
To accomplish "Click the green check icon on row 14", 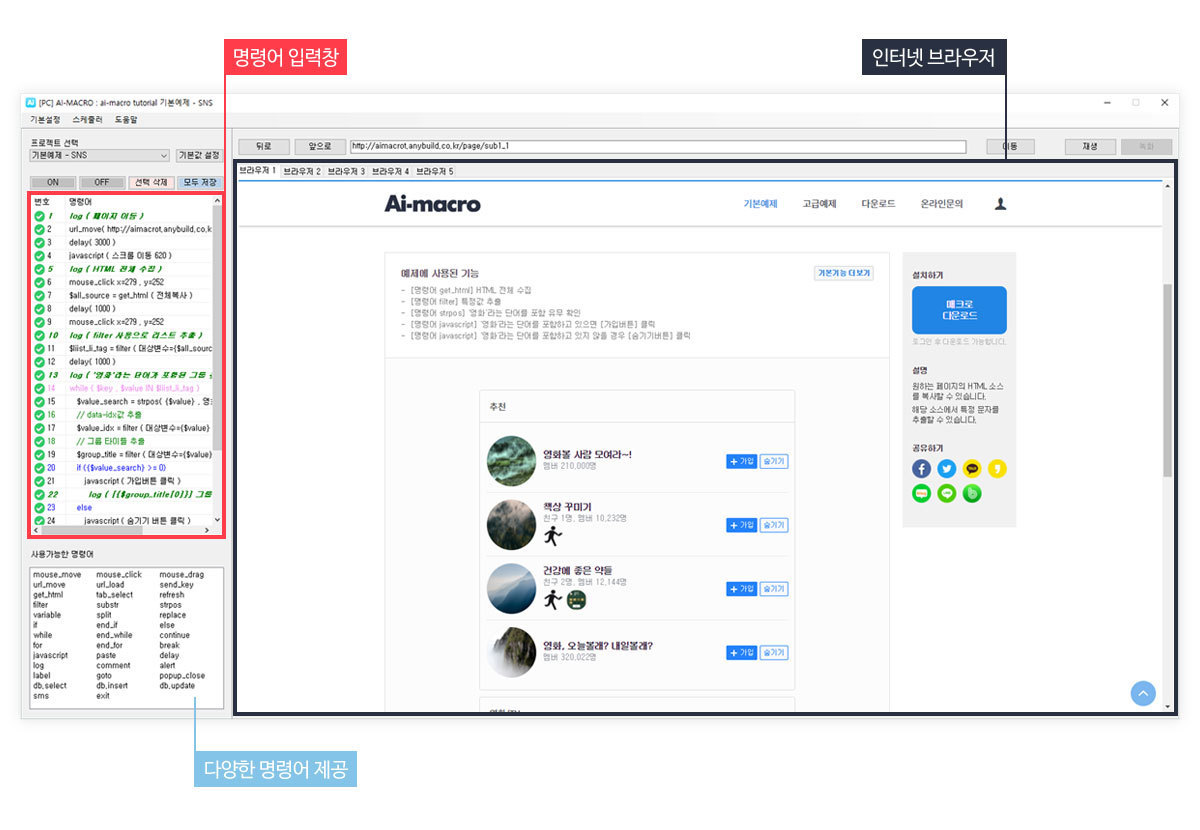I will coord(40,388).
